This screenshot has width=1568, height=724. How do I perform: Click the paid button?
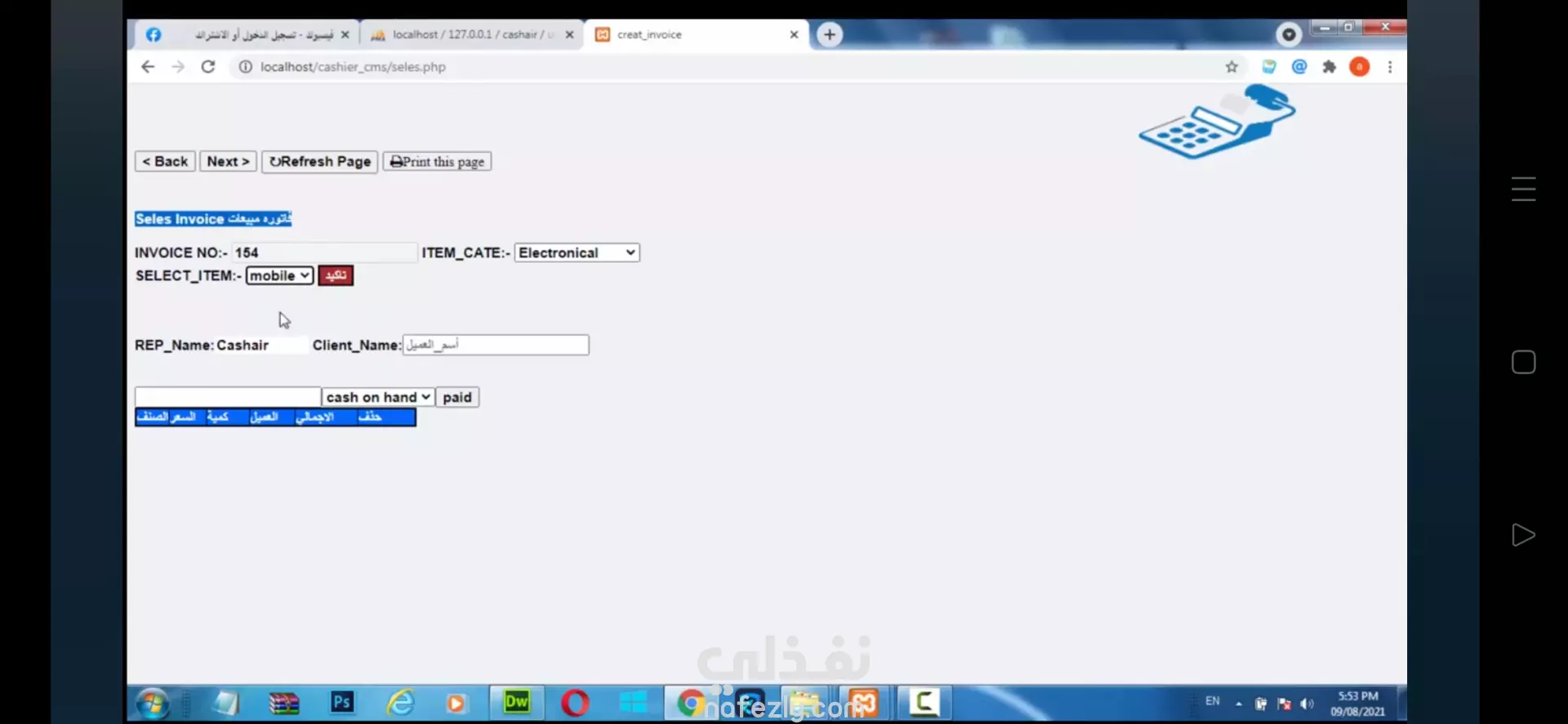pyautogui.click(x=457, y=397)
